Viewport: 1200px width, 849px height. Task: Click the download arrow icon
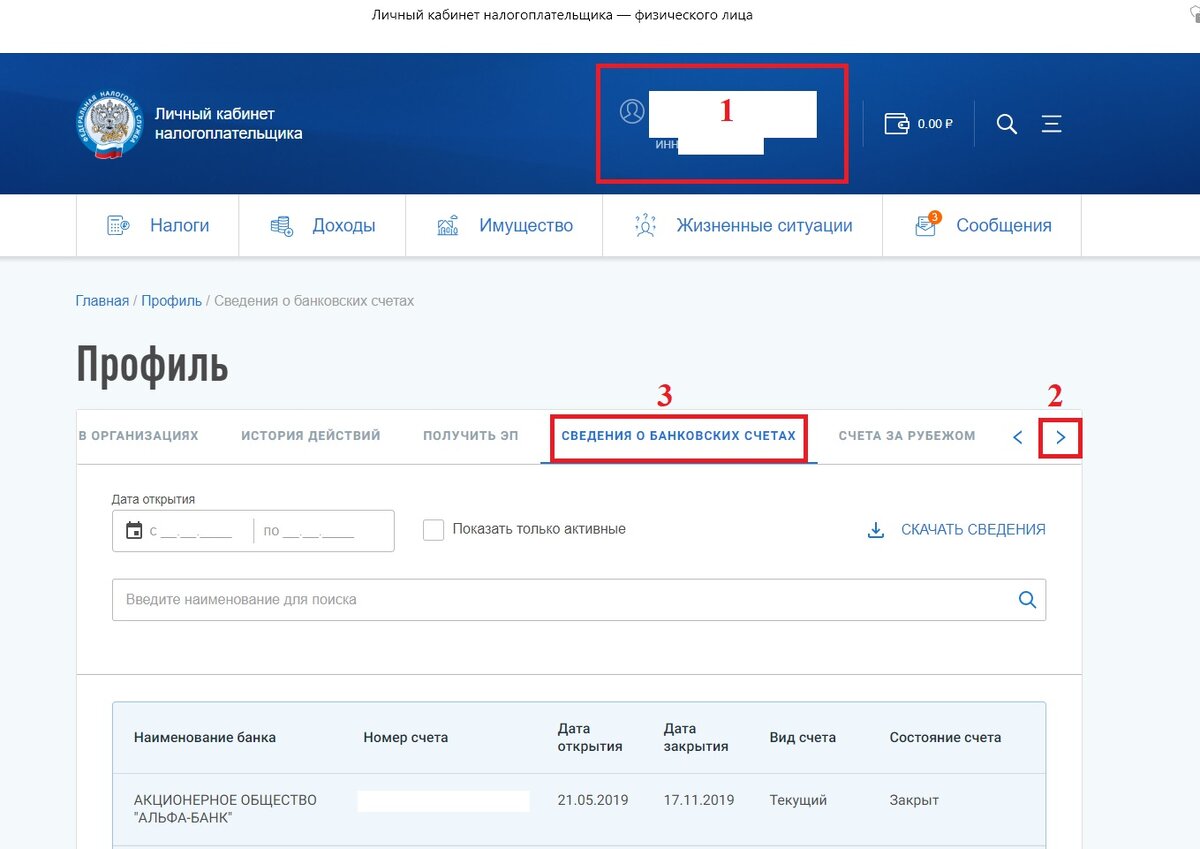click(x=875, y=530)
